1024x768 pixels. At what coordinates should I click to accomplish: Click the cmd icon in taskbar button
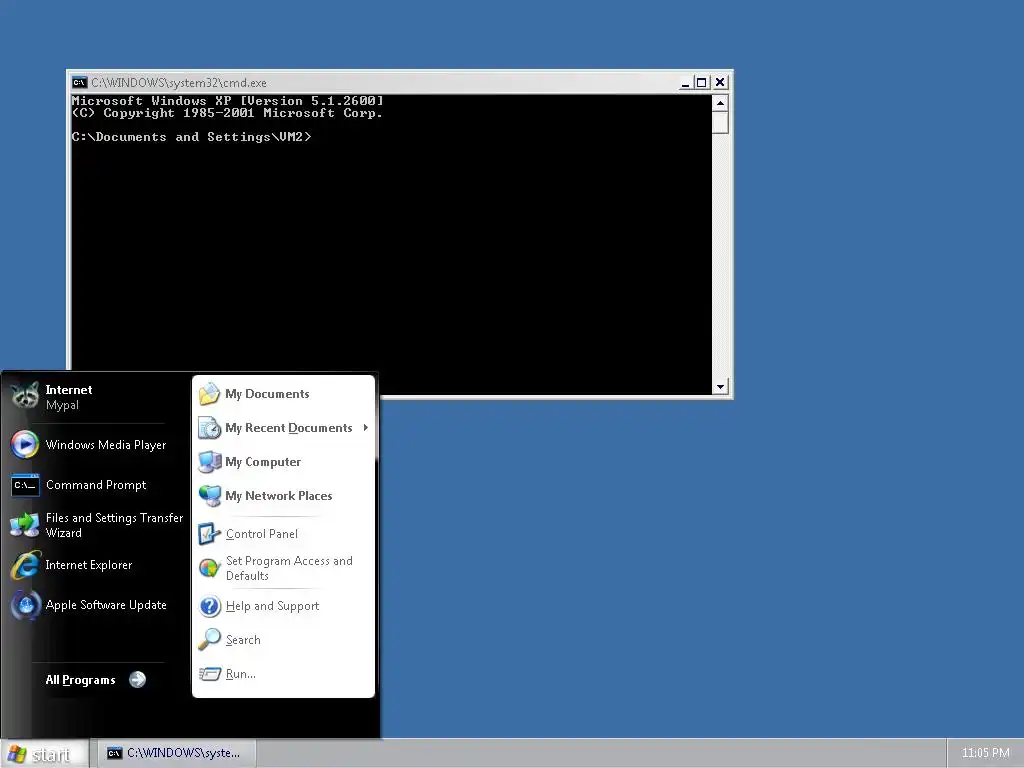(x=114, y=753)
